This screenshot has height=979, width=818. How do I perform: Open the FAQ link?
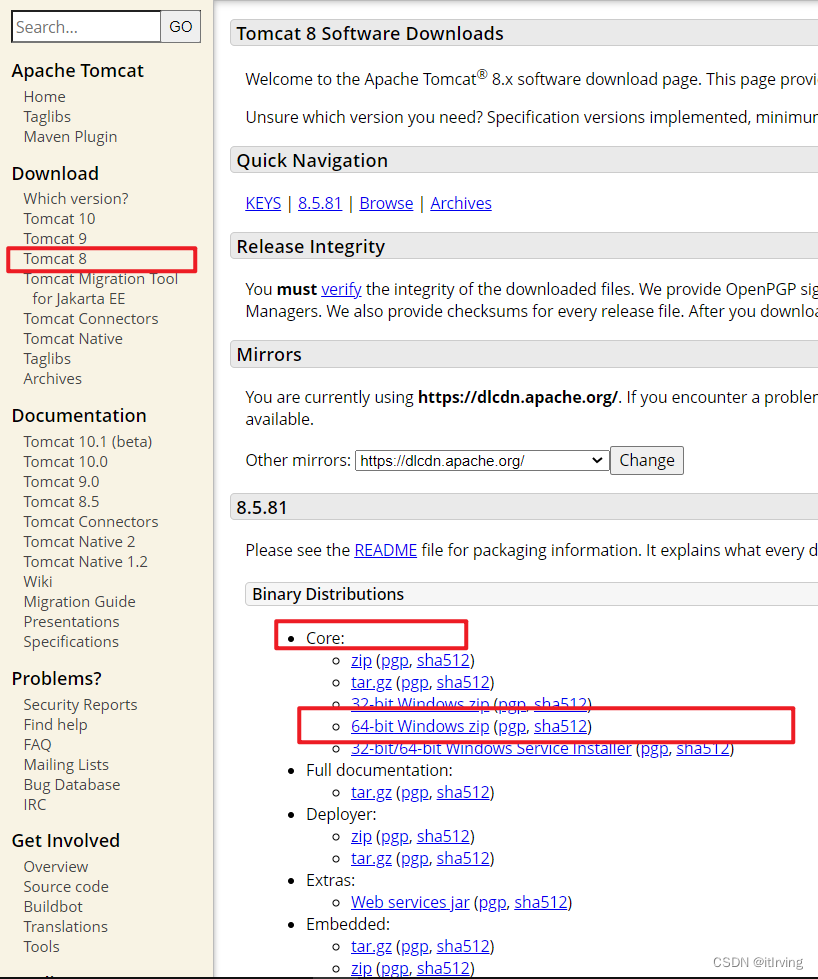click(x=37, y=744)
